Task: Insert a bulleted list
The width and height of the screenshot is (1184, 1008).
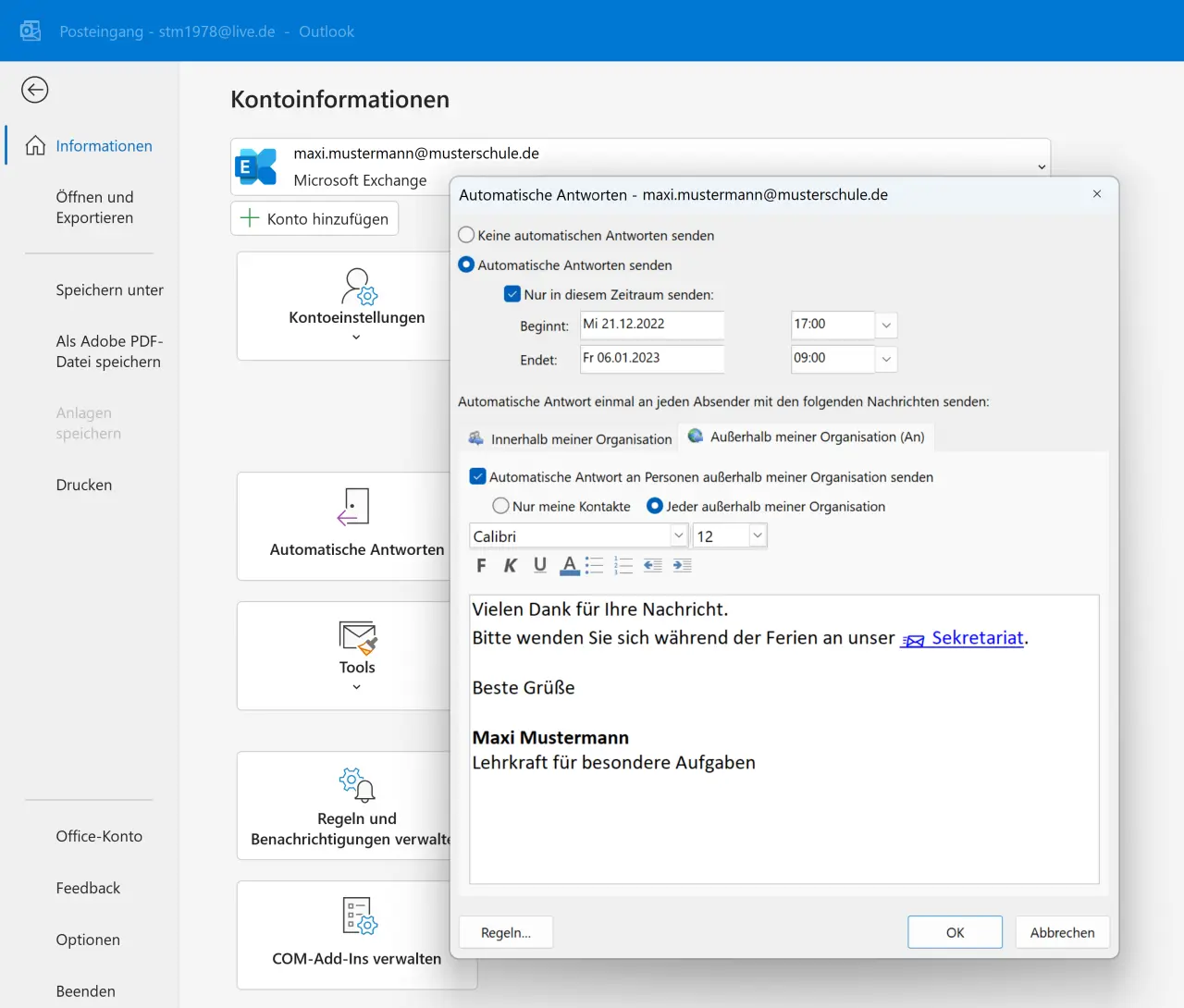Action: click(594, 565)
